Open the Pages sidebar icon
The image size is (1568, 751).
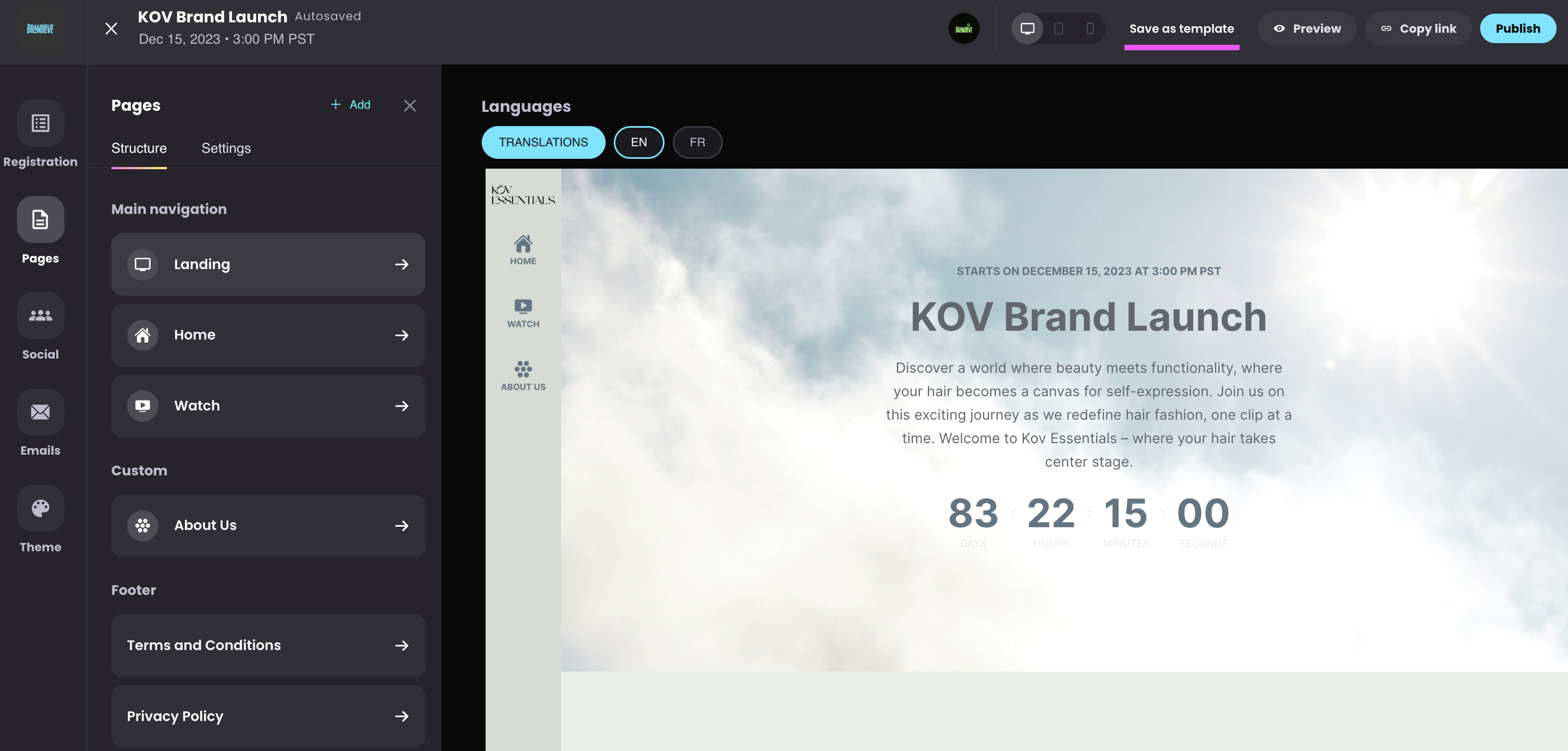pyautogui.click(x=40, y=219)
